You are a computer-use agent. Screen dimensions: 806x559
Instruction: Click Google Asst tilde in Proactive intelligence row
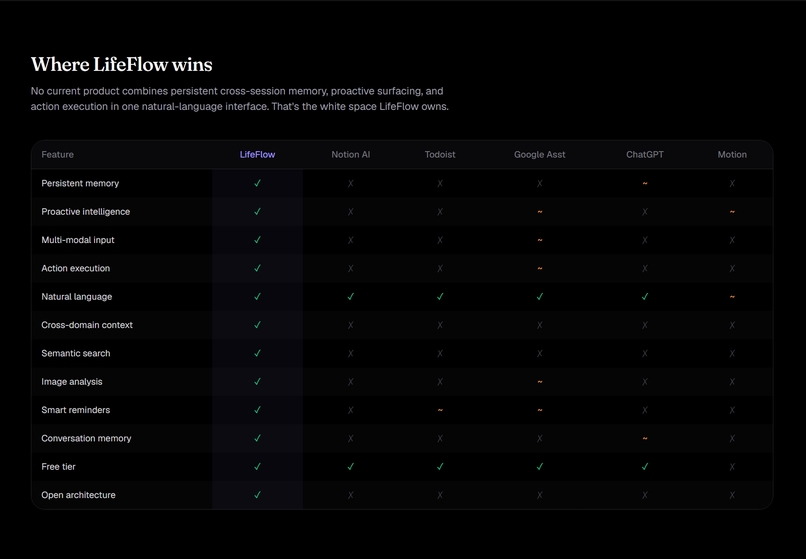point(540,212)
